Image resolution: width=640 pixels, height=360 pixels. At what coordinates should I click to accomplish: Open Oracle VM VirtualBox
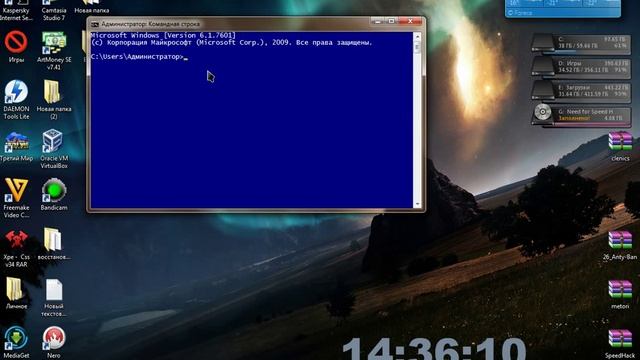[x=54, y=149]
